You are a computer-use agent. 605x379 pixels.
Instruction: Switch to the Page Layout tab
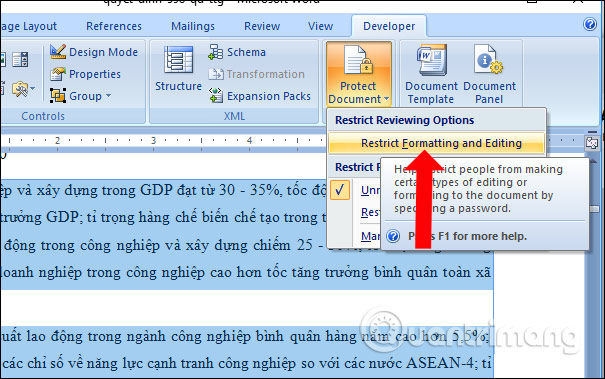29,26
